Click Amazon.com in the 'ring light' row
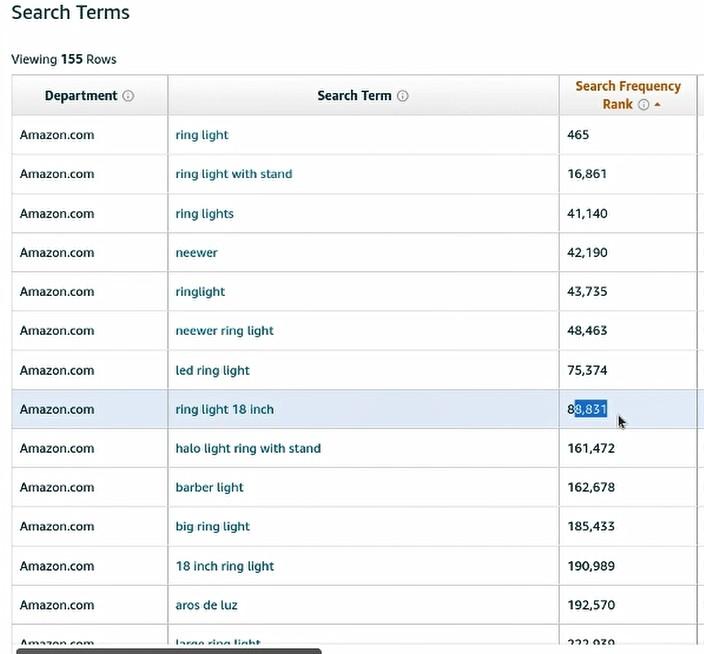 (x=57, y=135)
